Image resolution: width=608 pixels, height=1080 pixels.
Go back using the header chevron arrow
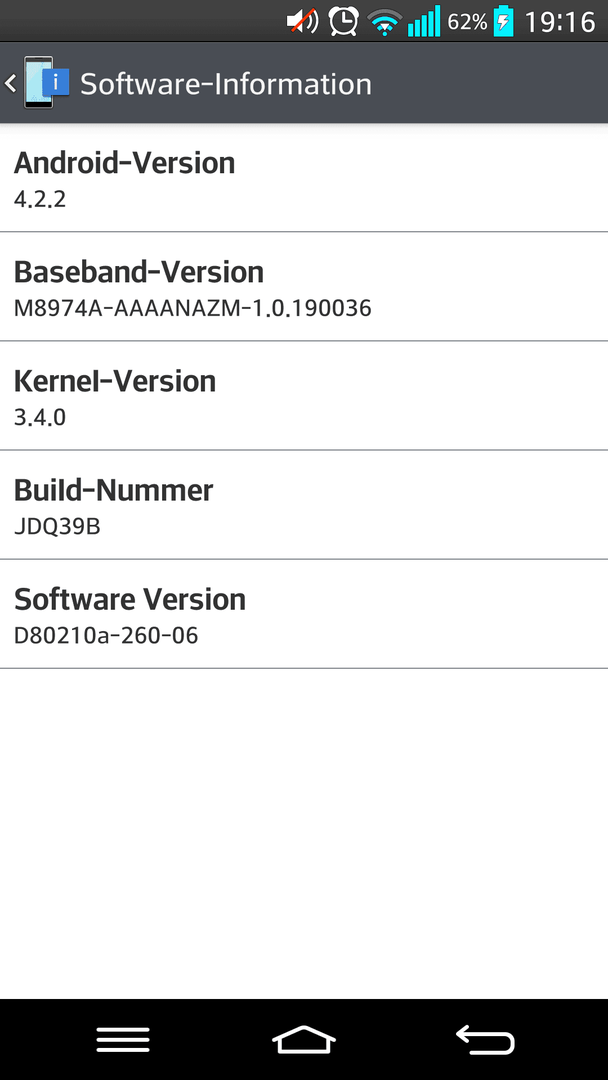[x=10, y=83]
